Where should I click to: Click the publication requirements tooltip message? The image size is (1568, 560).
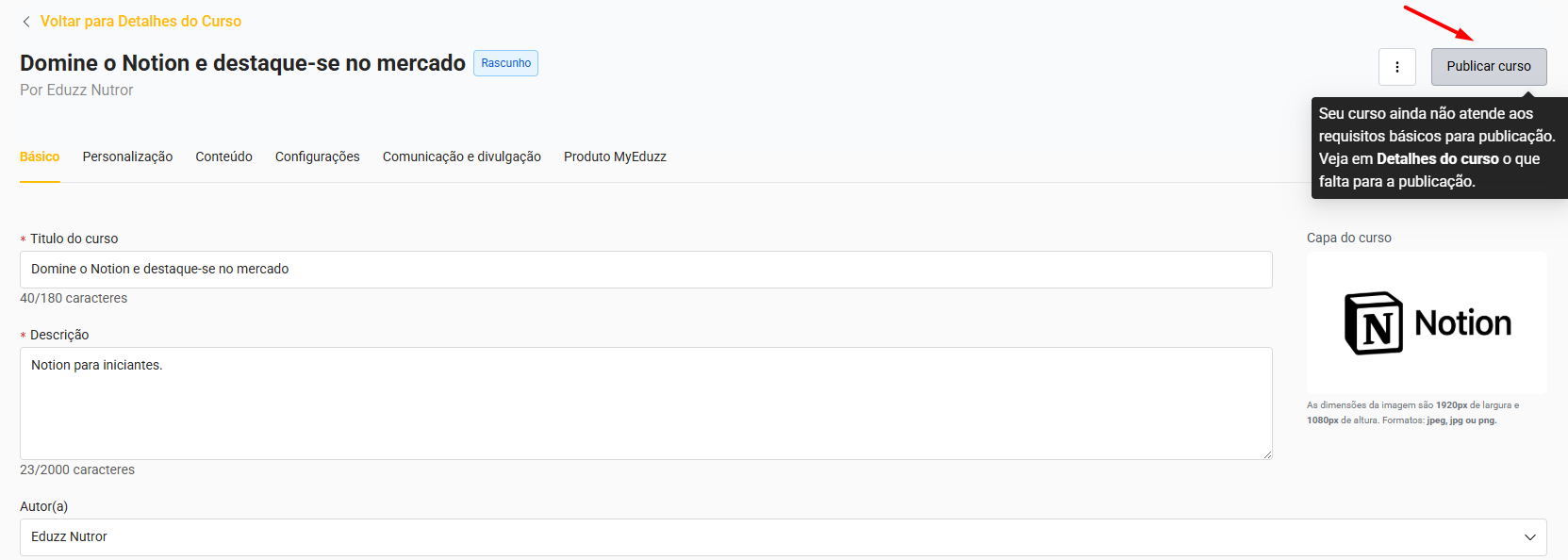(x=1437, y=148)
